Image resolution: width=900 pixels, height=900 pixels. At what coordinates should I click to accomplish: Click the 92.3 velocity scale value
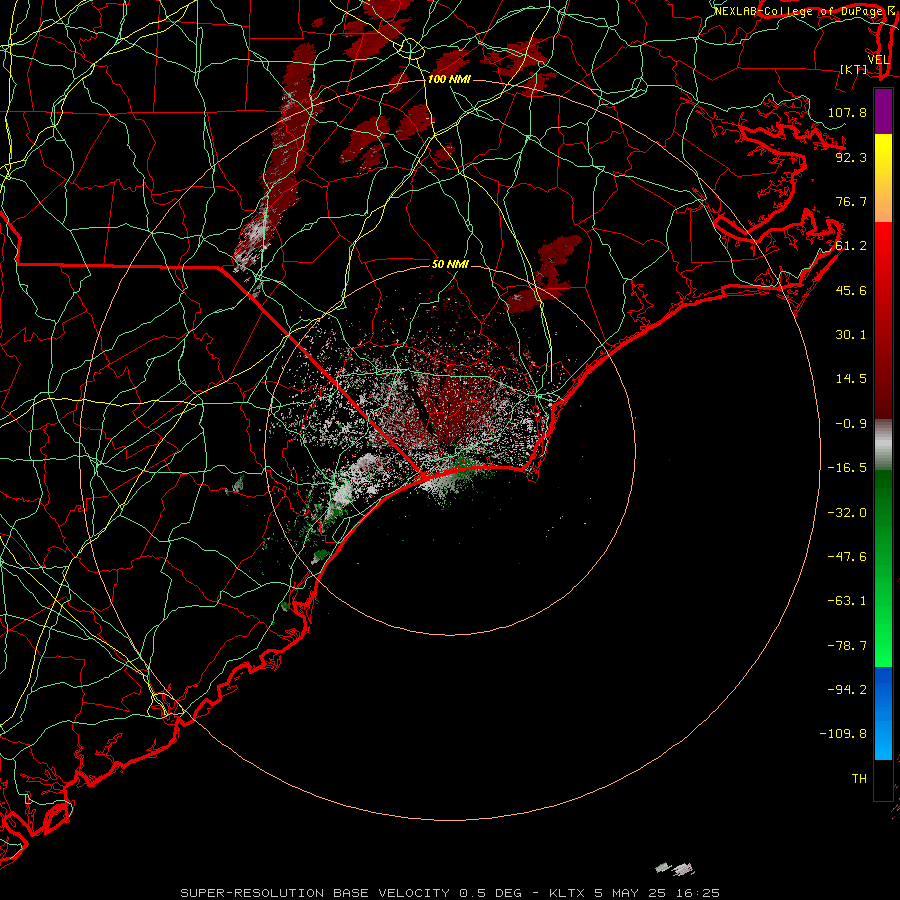pos(851,157)
